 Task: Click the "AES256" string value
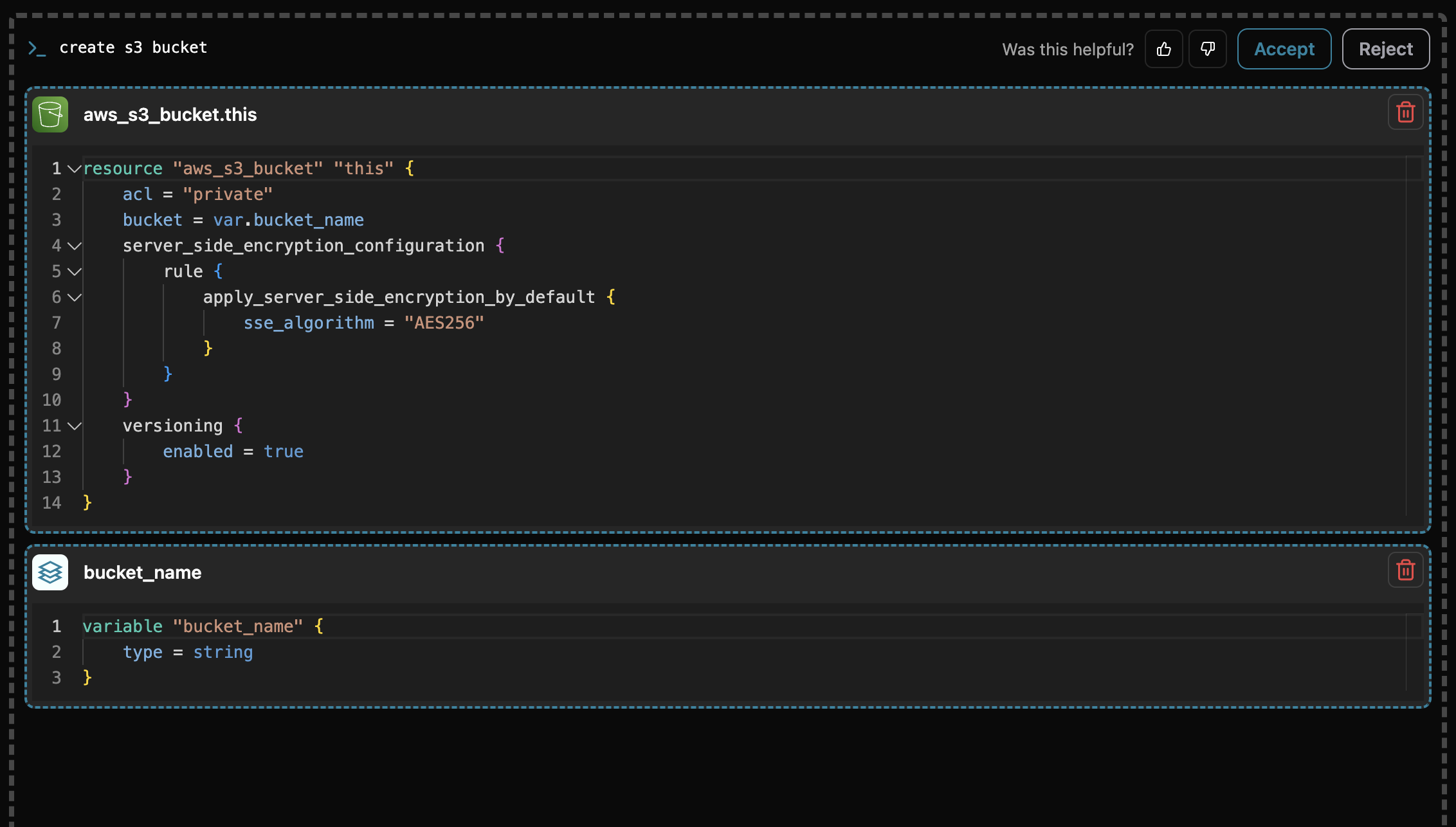click(444, 323)
